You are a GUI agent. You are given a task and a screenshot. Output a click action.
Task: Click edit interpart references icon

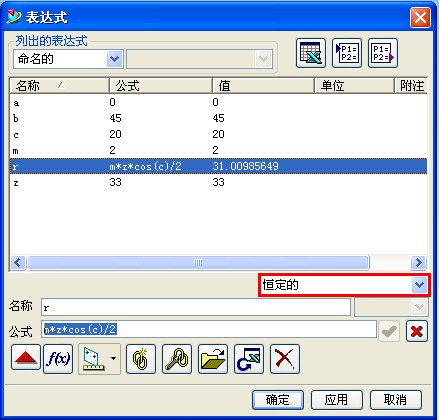[x=177, y=359]
